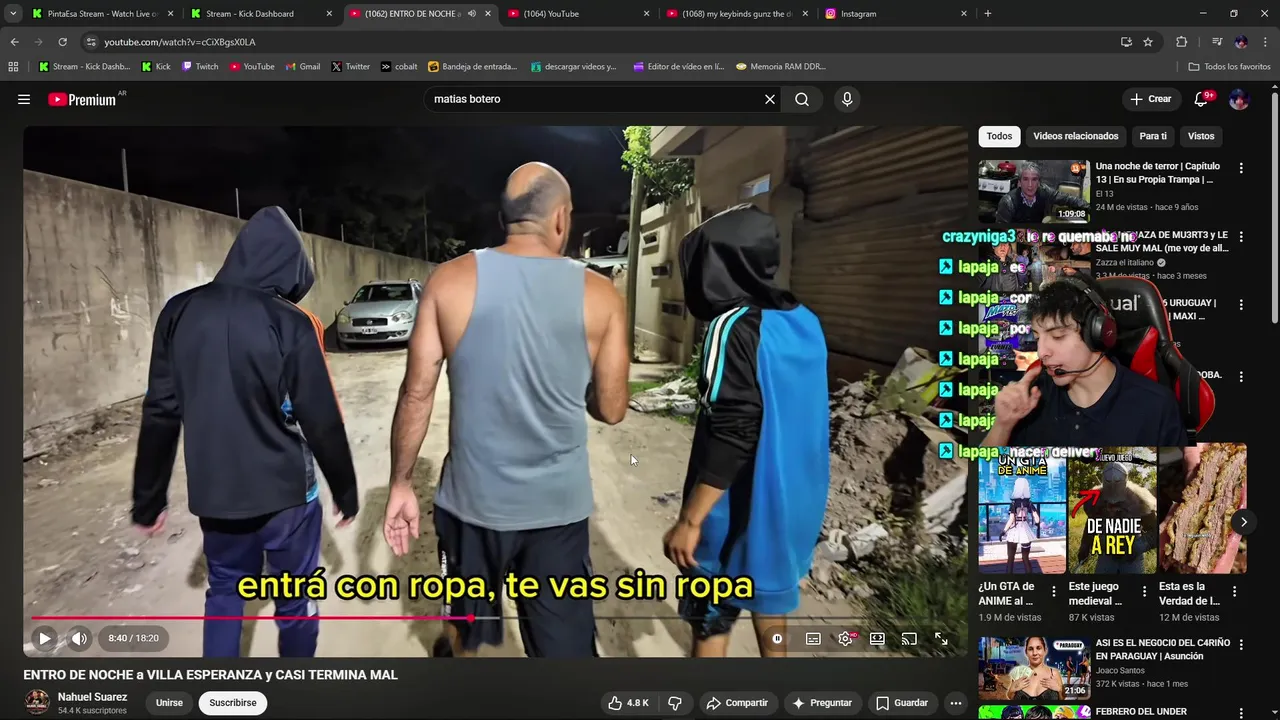The width and height of the screenshot is (1280, 720).
Task: Open a new browser tab
Action: pos(988,14)
